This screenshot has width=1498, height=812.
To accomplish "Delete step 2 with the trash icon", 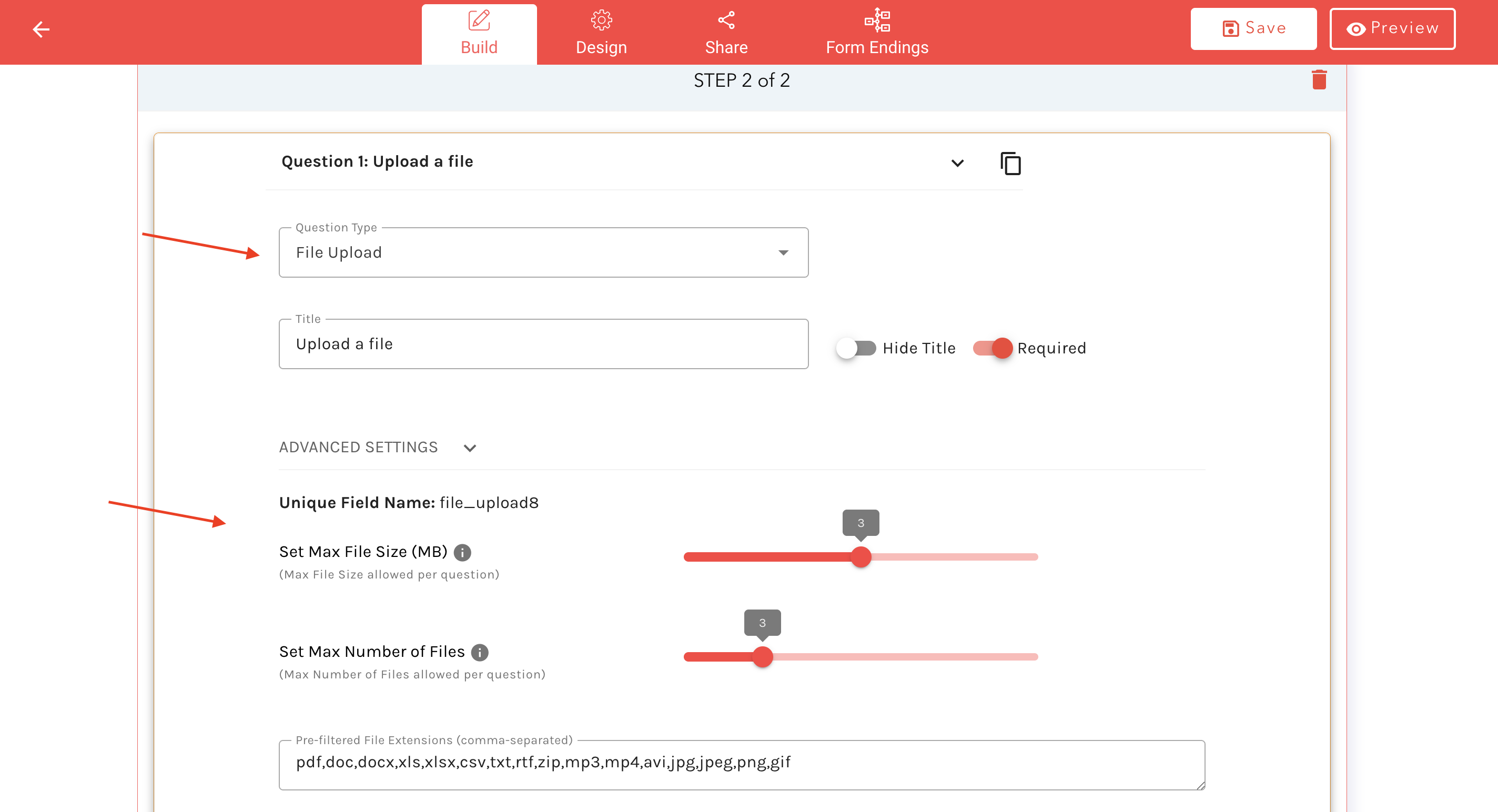I will [1319, 79].
